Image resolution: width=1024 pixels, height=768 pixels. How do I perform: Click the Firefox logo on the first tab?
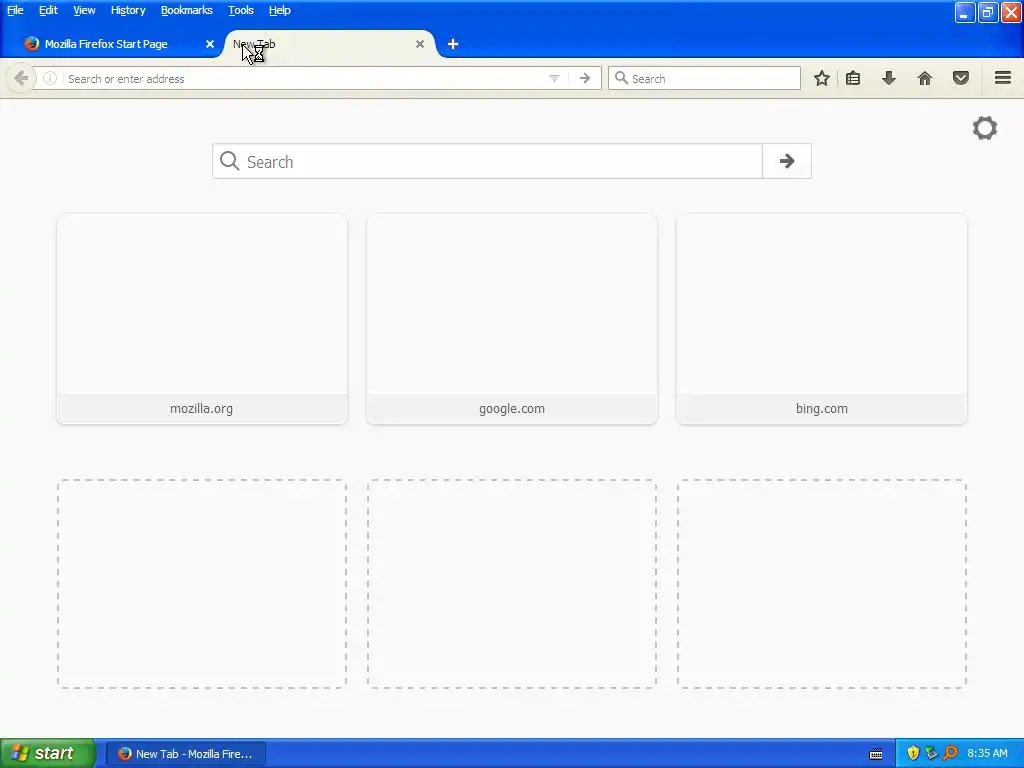click(31, 44)
